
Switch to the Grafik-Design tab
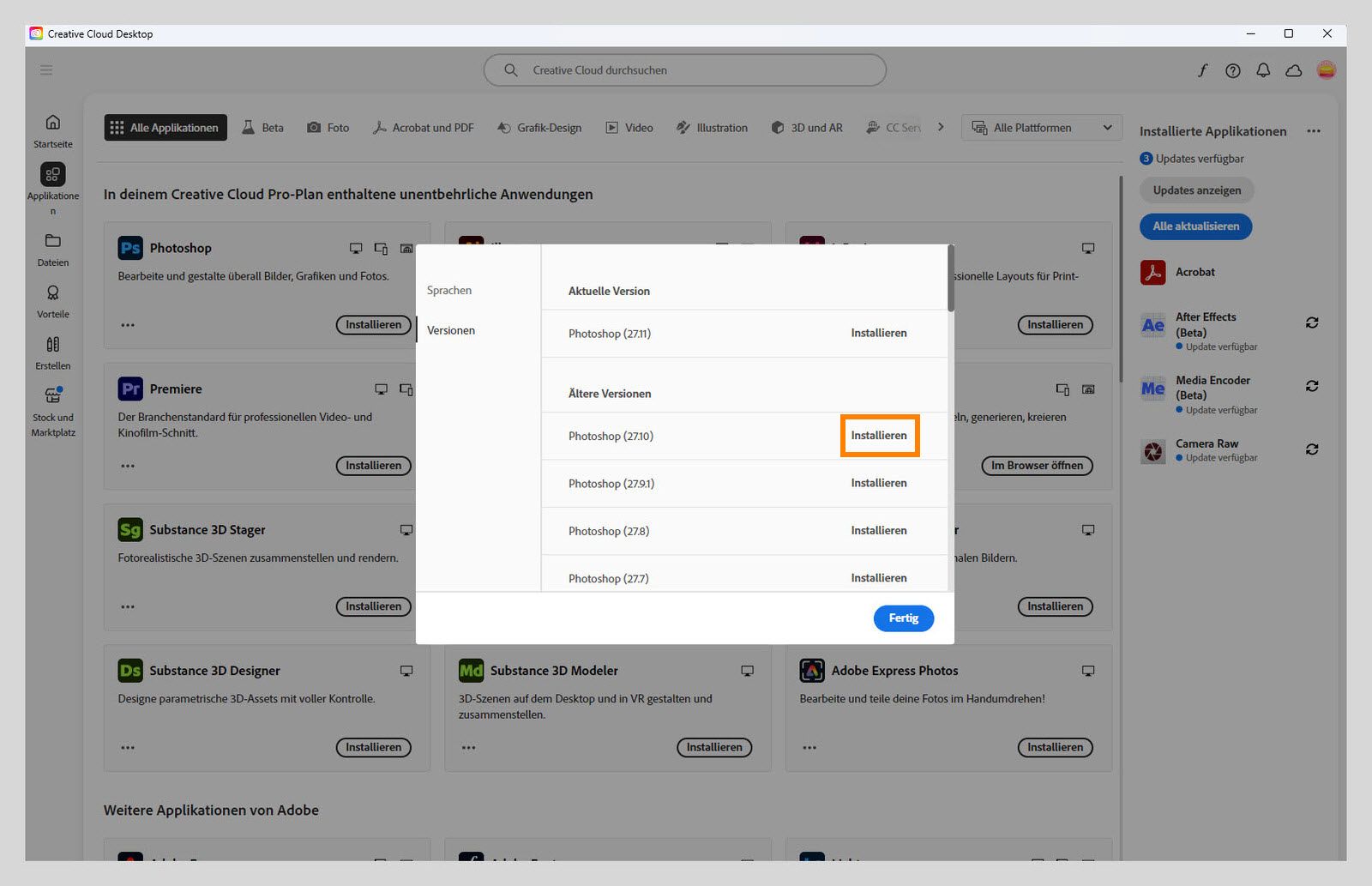[539, 128]
